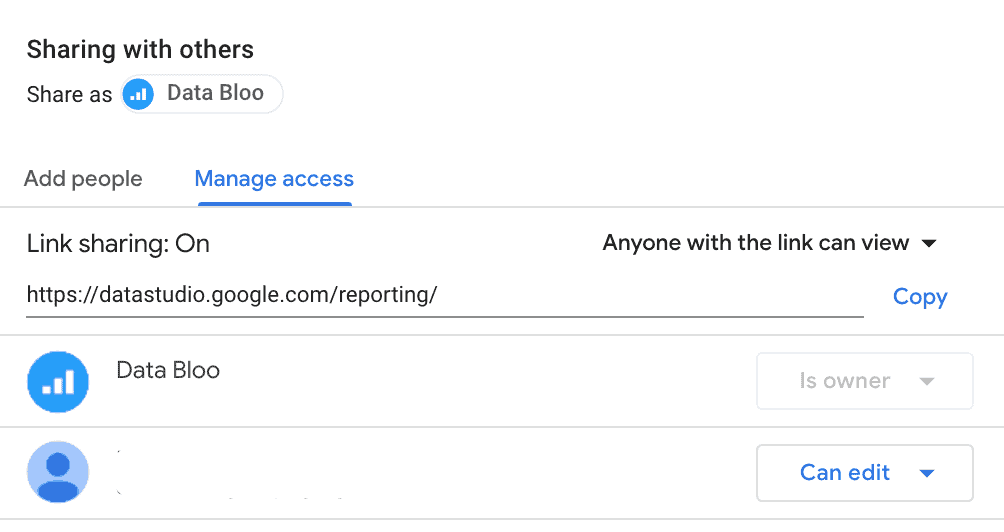Click the Anyone with the link can view text
The width and height of the screenshot is (1004, 532).
point(756,243)
